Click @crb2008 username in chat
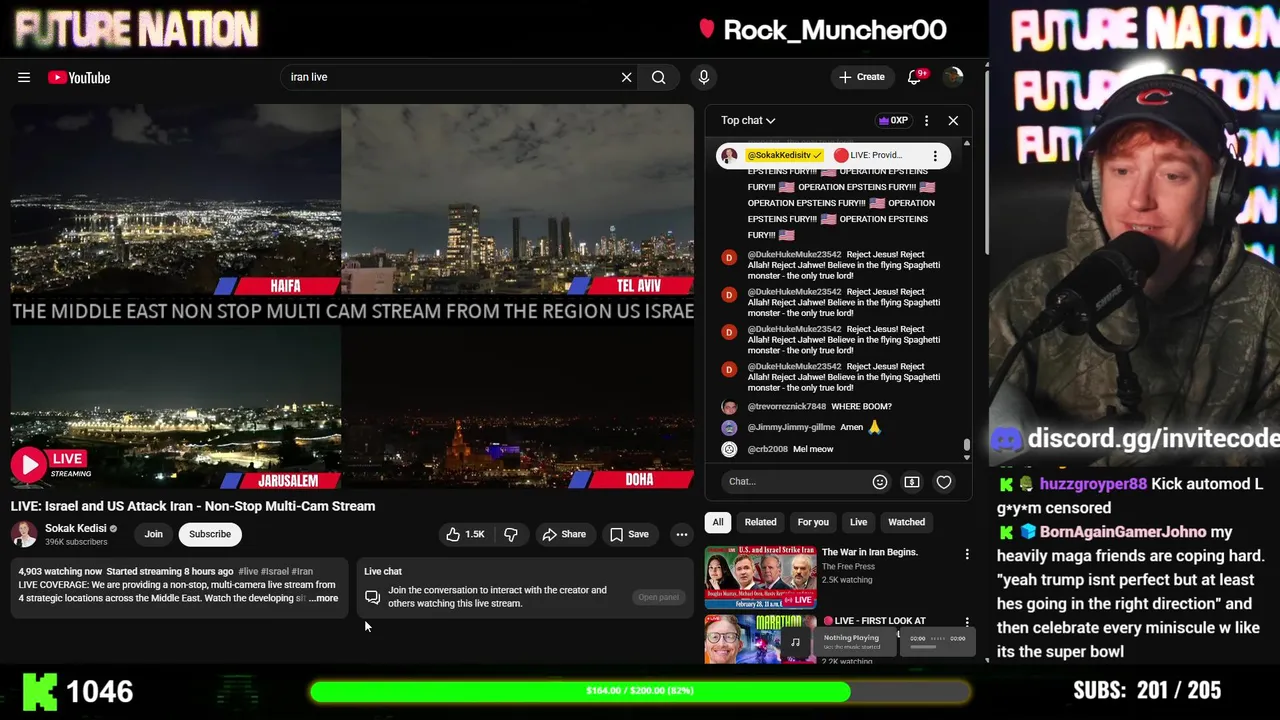The width and height of the screenshot is (1280, 720). pyautogui.click(x=767, y=449)
